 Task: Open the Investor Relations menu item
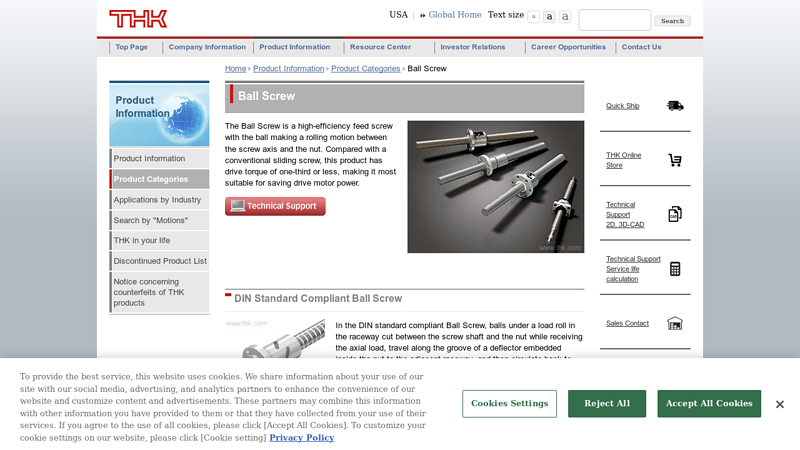point(473,47)
